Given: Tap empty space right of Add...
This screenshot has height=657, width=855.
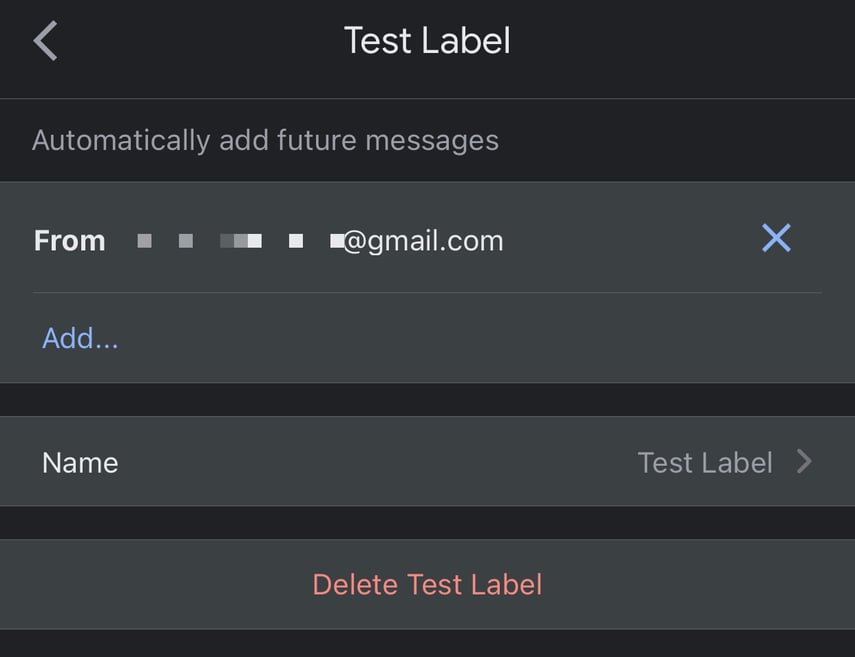Looking at the screenshot, I should coord(450,338).
